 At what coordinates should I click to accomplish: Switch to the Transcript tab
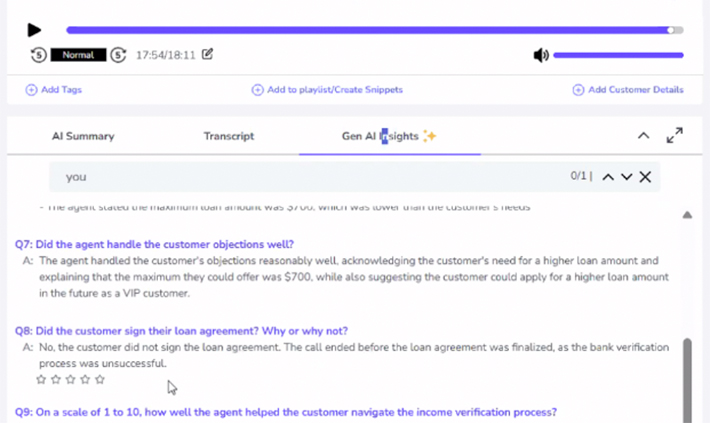[x=229, y=136]
